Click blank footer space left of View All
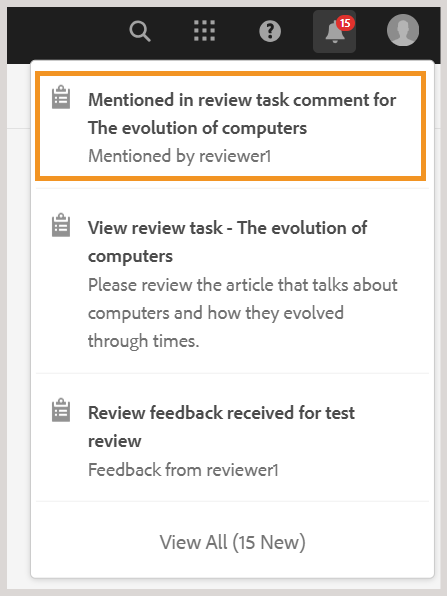This screenshot has height=596, width=447. (x=95, y=542)
